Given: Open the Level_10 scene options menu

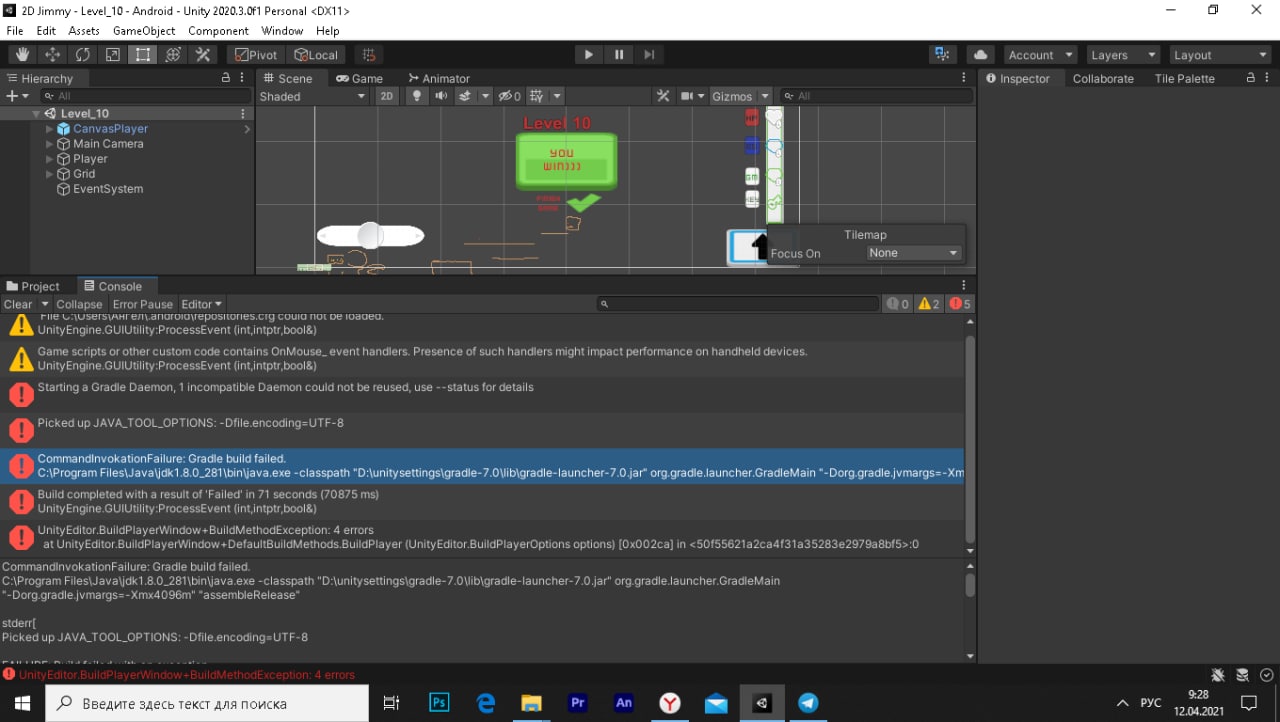Looking at the screenshot, I should point(243,114).
